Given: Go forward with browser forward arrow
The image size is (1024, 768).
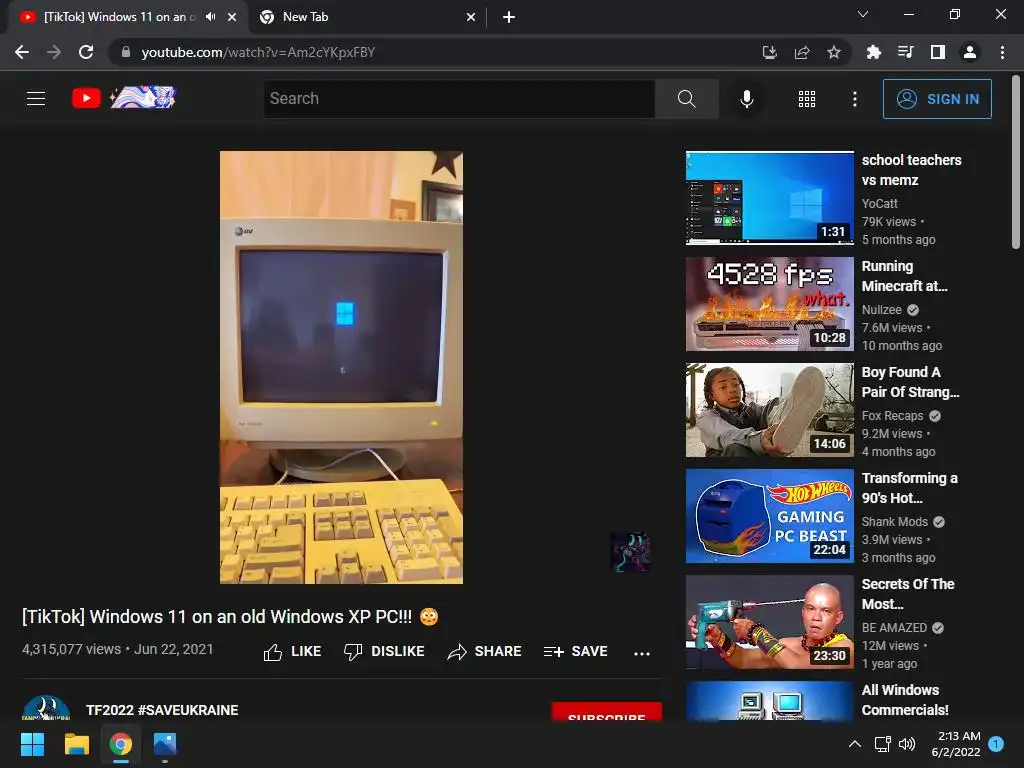Looking at the screenshot, I should pyautogui.click(x=54, y=52).
